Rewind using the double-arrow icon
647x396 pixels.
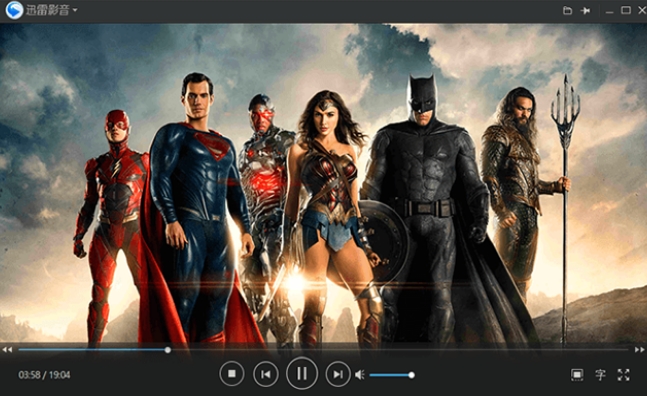[7, 350]
